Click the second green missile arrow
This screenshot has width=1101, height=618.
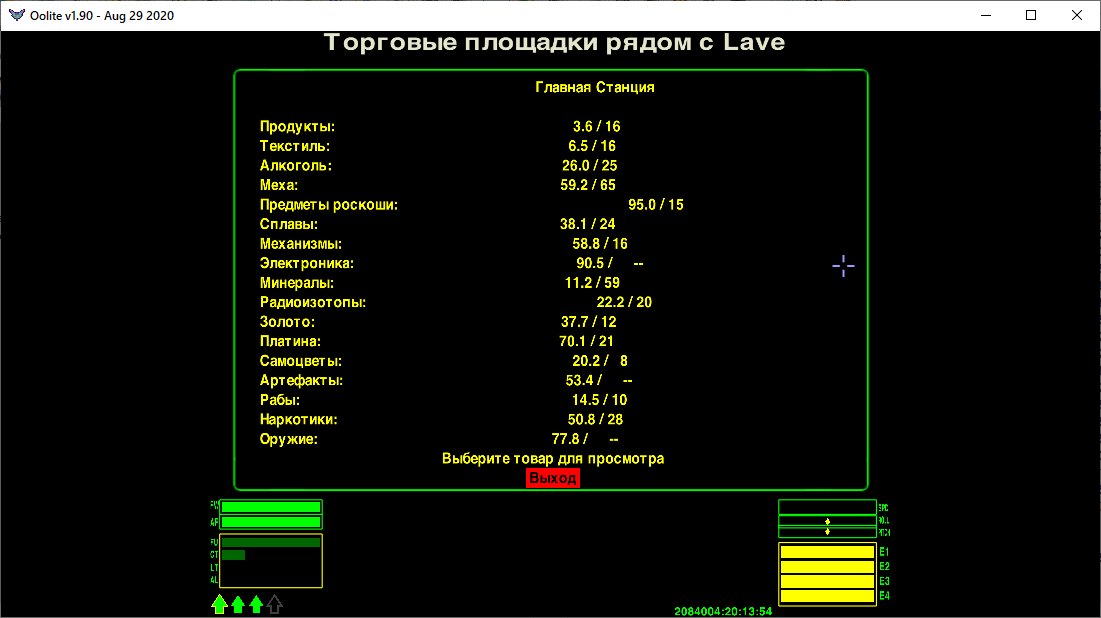pos(238,604)
